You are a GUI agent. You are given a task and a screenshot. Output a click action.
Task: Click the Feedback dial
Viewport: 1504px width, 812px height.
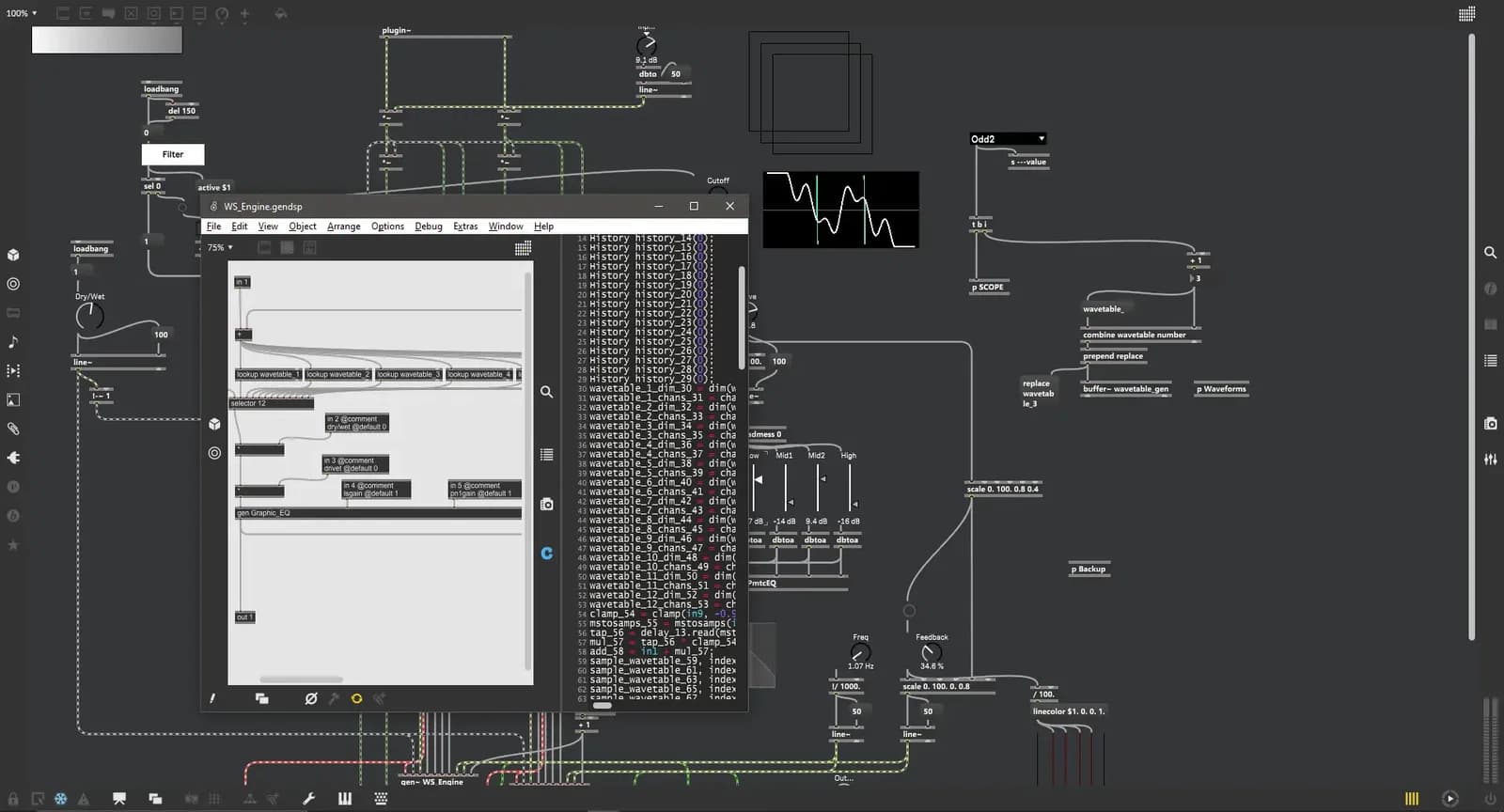931,652
